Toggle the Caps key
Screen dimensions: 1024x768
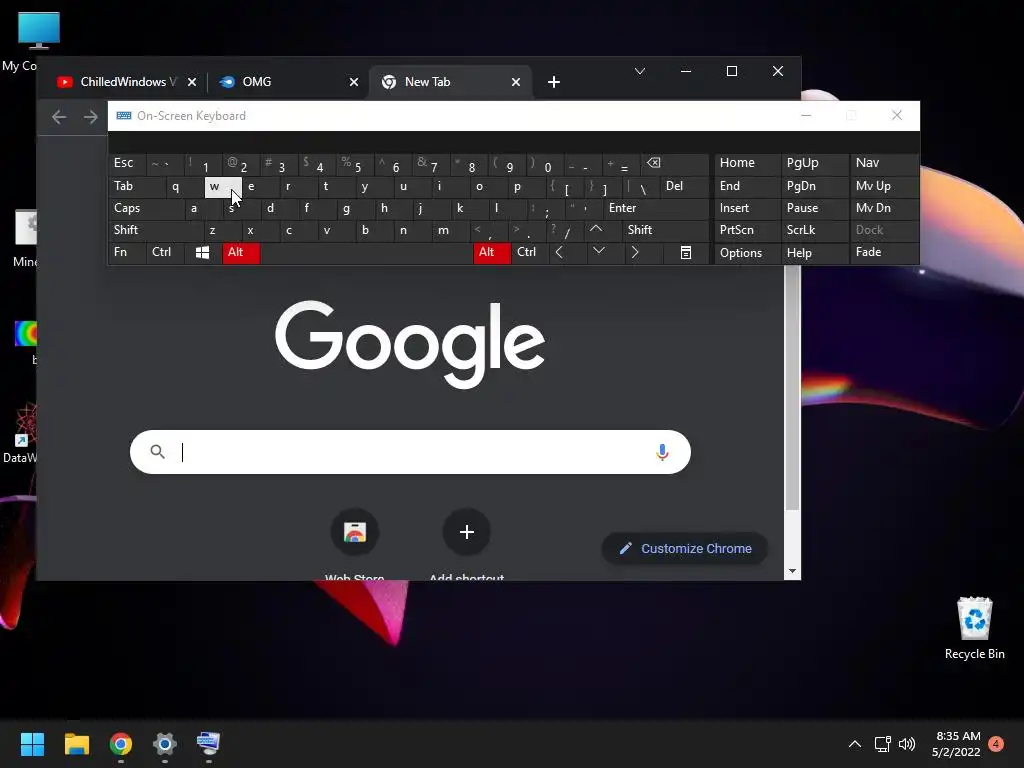click(x=146, y=208)
